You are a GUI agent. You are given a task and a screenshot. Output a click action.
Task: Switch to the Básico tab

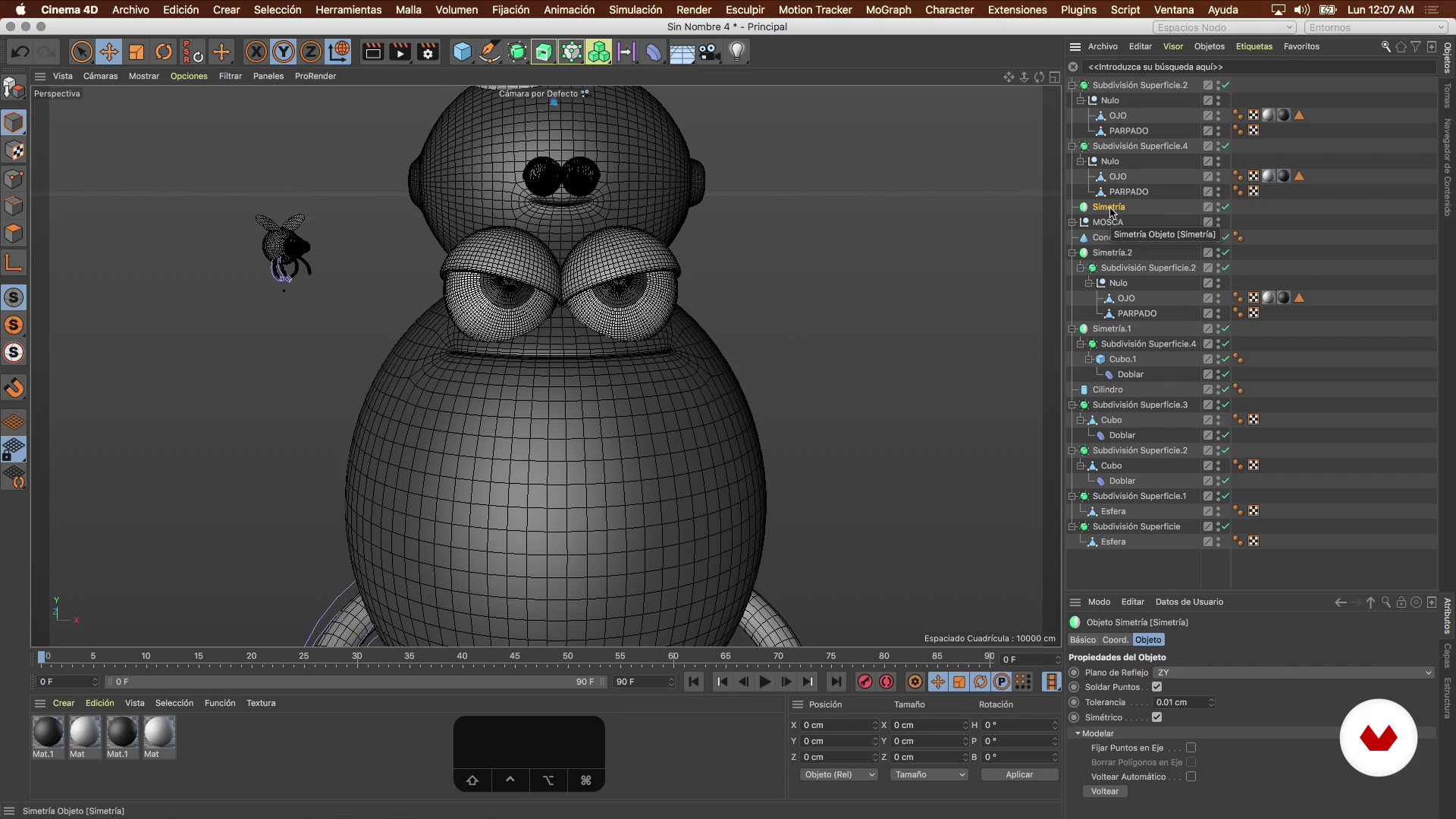pos(1083,640)
